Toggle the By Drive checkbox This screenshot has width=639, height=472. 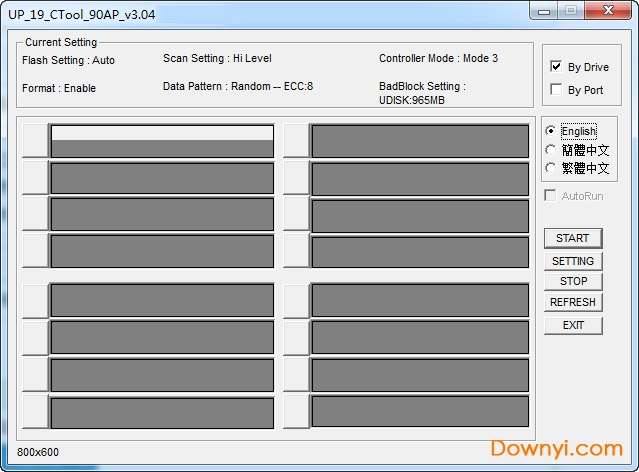[x=556, y=67]
